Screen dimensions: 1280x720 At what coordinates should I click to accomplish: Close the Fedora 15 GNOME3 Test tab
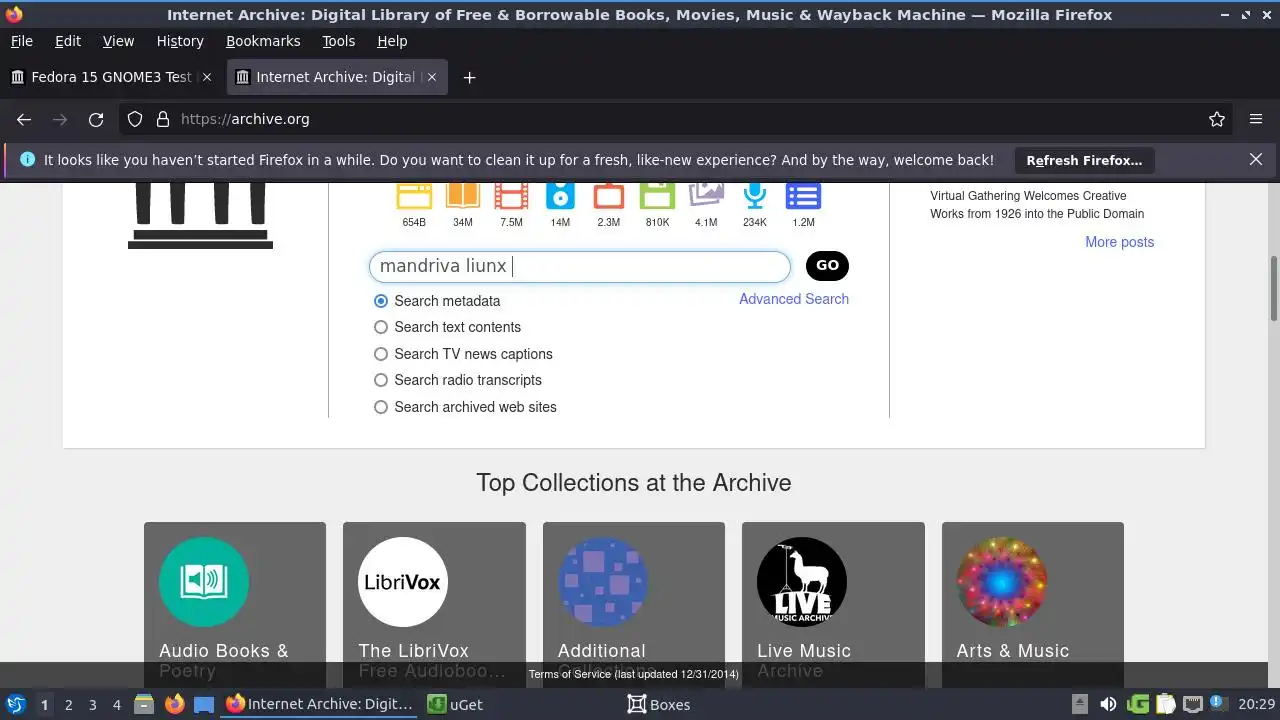tap(207, 77)
